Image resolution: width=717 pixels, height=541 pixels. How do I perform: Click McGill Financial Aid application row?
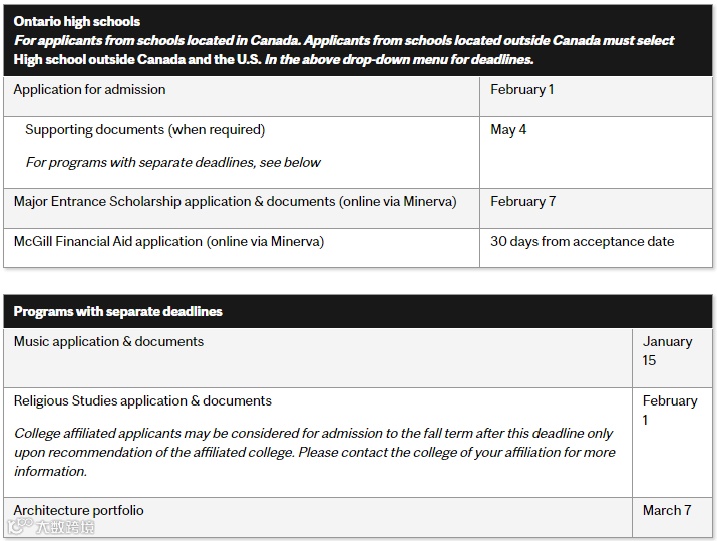tap(169, 241)
